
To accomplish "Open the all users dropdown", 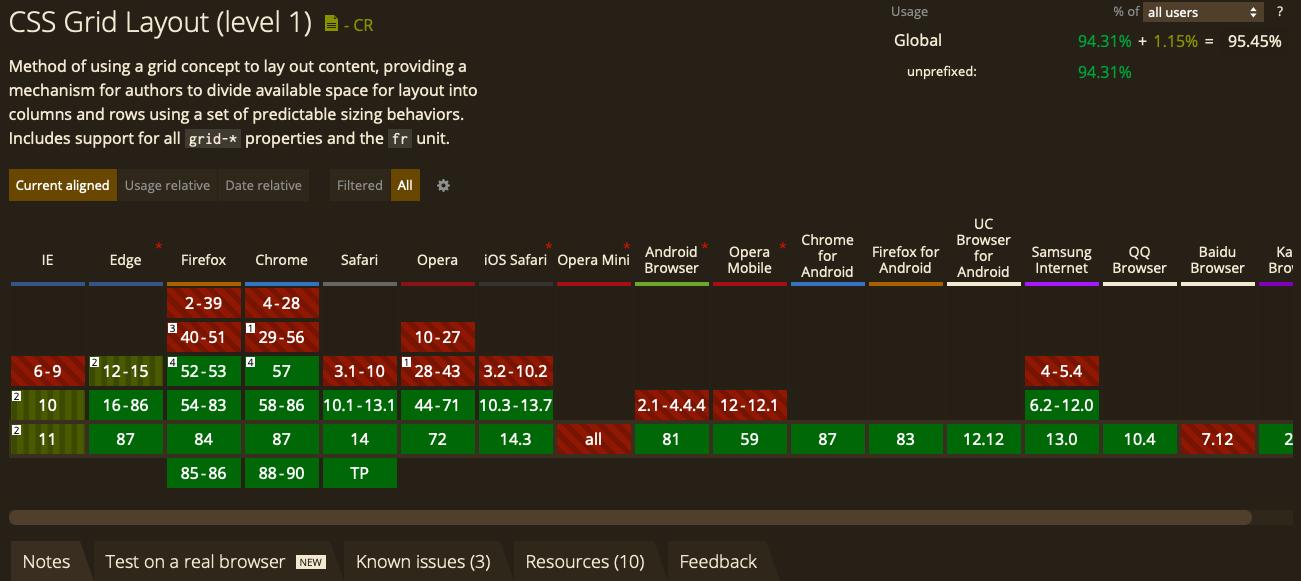I will 1204,12.
